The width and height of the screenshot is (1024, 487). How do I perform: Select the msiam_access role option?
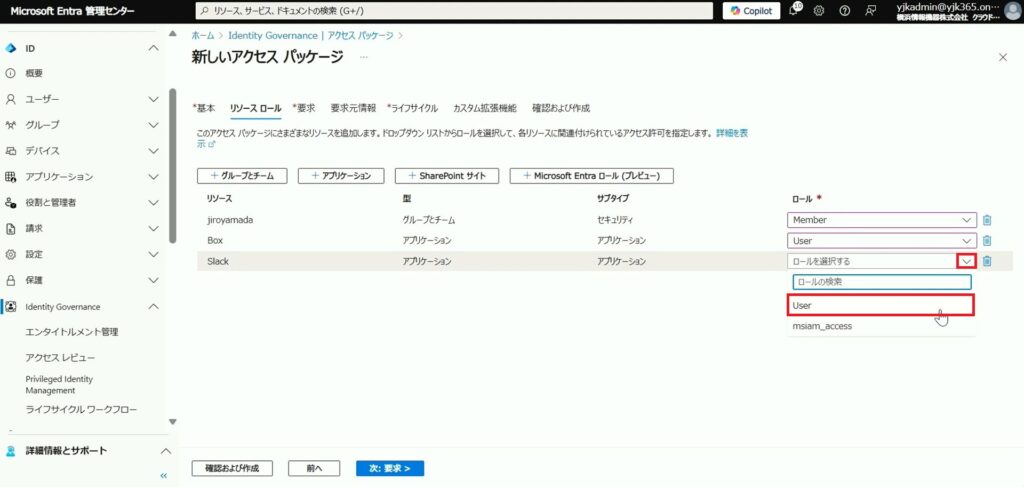pos(882,326)
